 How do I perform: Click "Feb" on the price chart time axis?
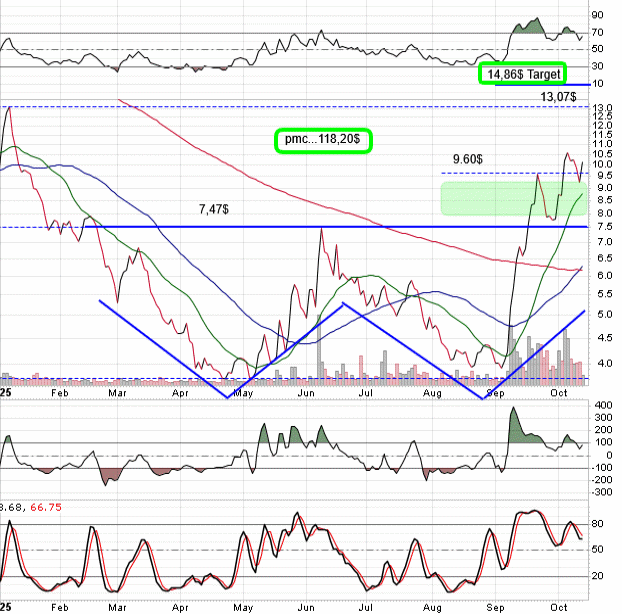(58, 393)
